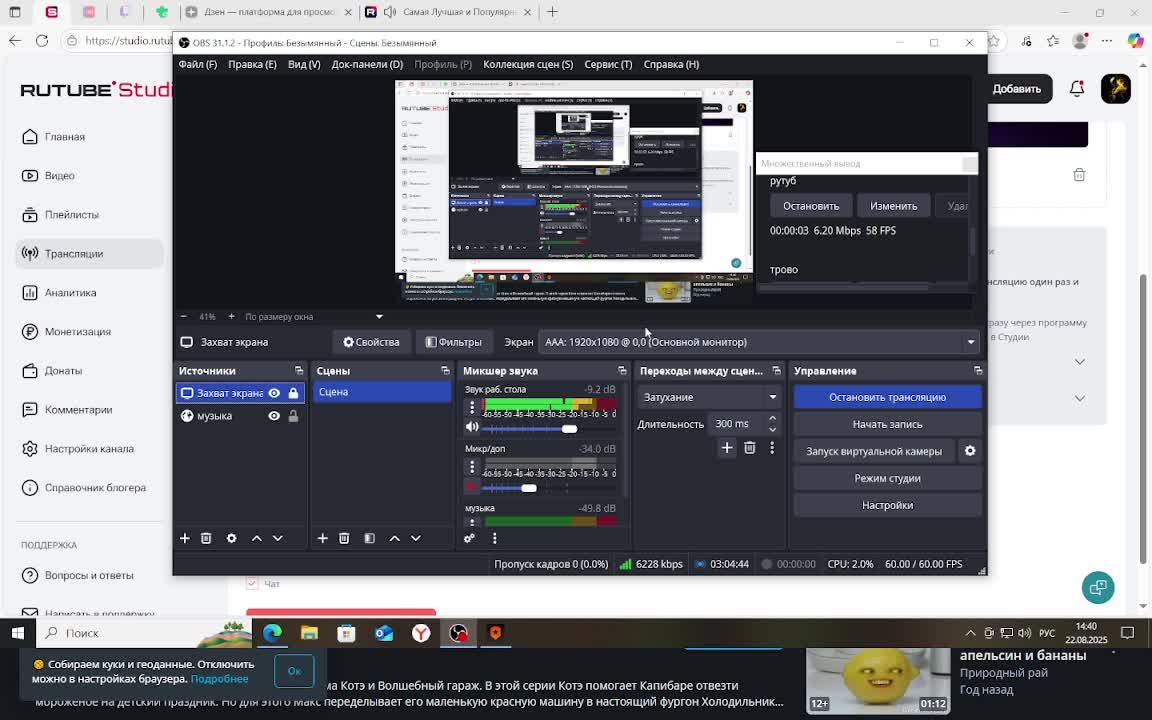Open OBS Studio taskbar icon
The width and height of the screenshot is (1152, 720).
pos(458,633)
